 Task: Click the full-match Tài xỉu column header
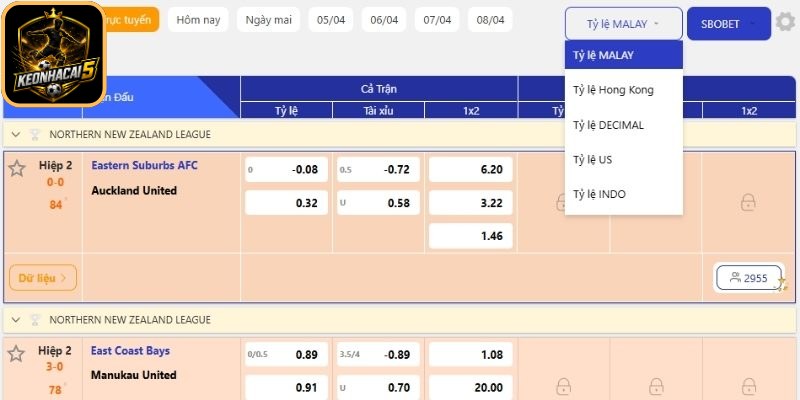[378, 111]
